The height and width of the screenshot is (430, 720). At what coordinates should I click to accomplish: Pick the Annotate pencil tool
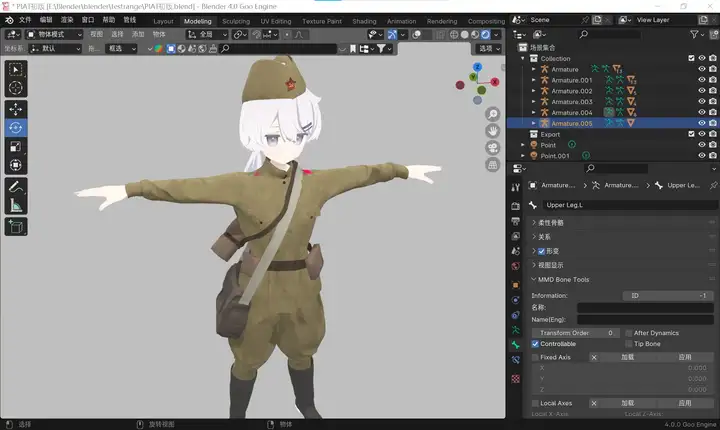click(x=17, y=186)
